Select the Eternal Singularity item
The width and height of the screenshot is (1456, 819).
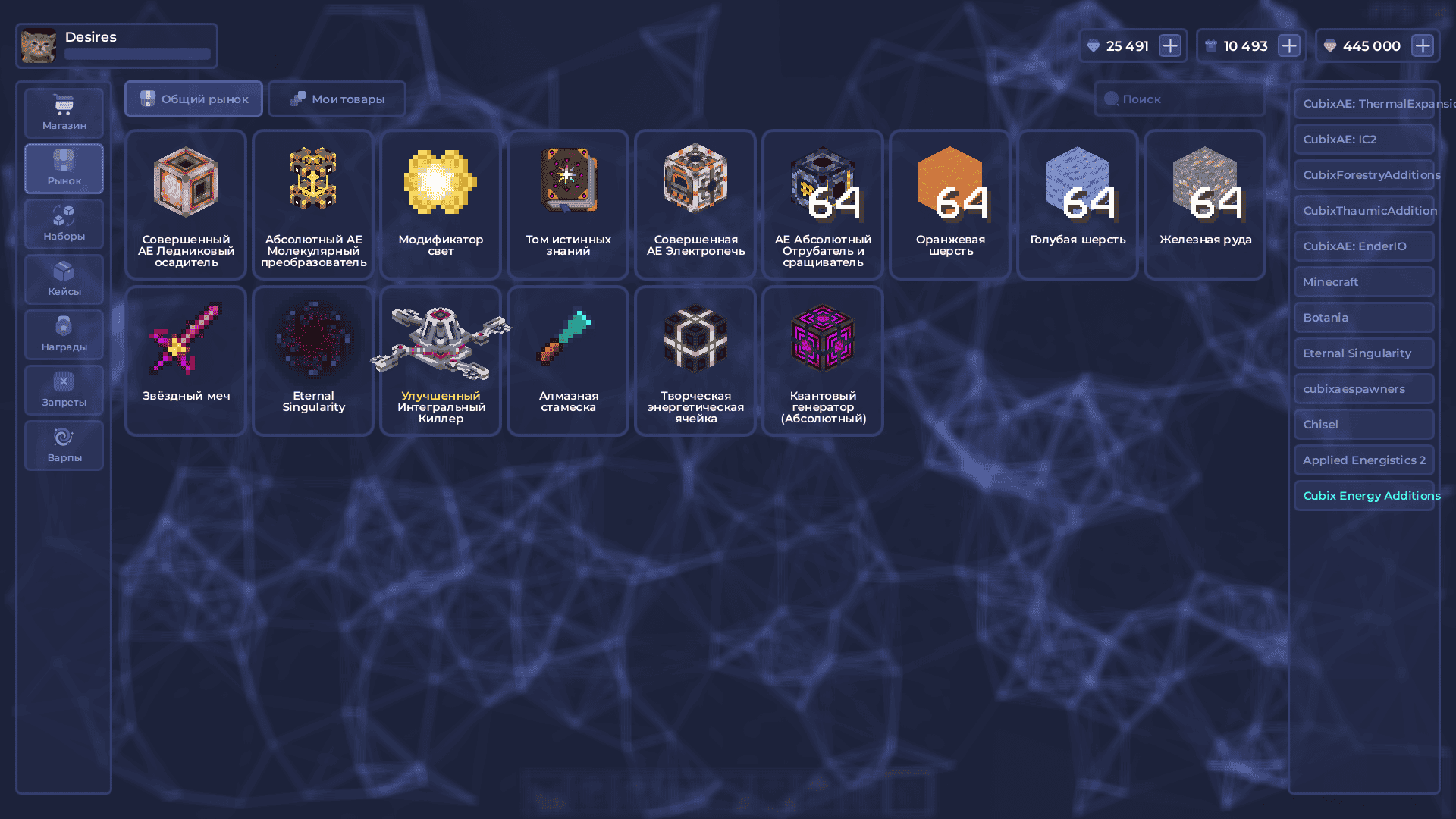[313, 360]
